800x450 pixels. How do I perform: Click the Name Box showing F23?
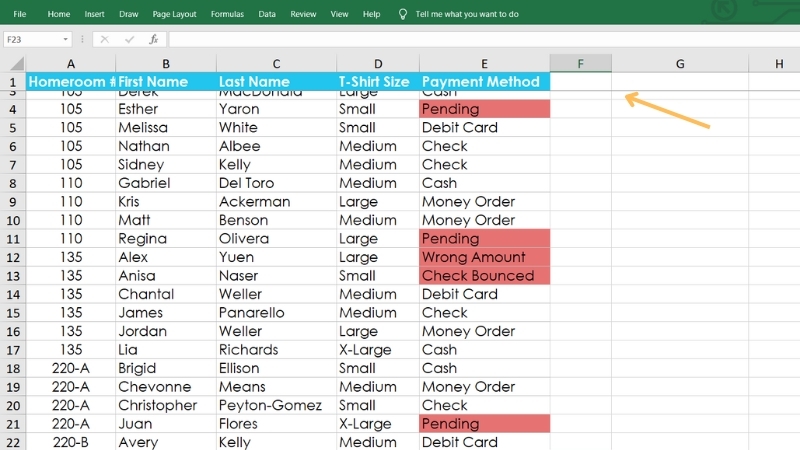[32, 39]
